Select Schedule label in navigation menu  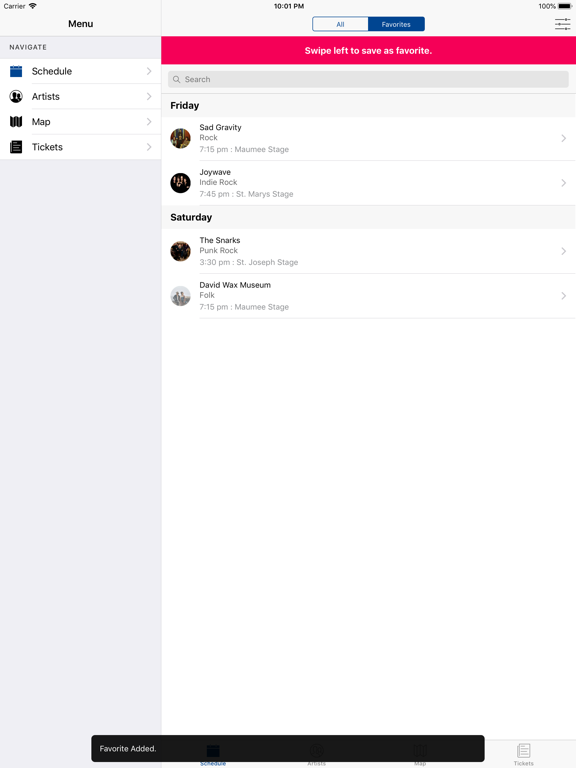click(x=52, y=71)
